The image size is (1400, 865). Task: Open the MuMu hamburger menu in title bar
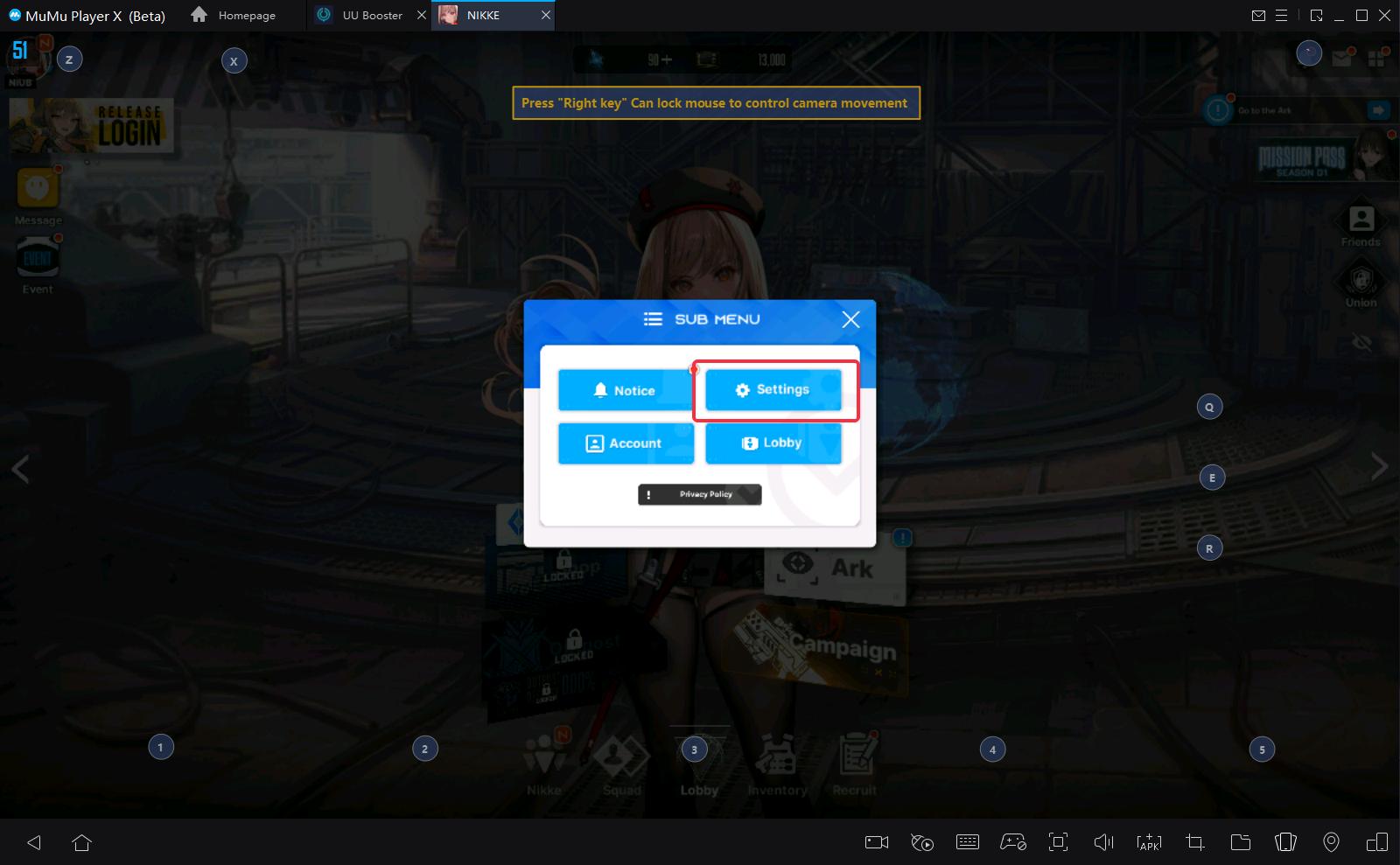point(1282,16)
